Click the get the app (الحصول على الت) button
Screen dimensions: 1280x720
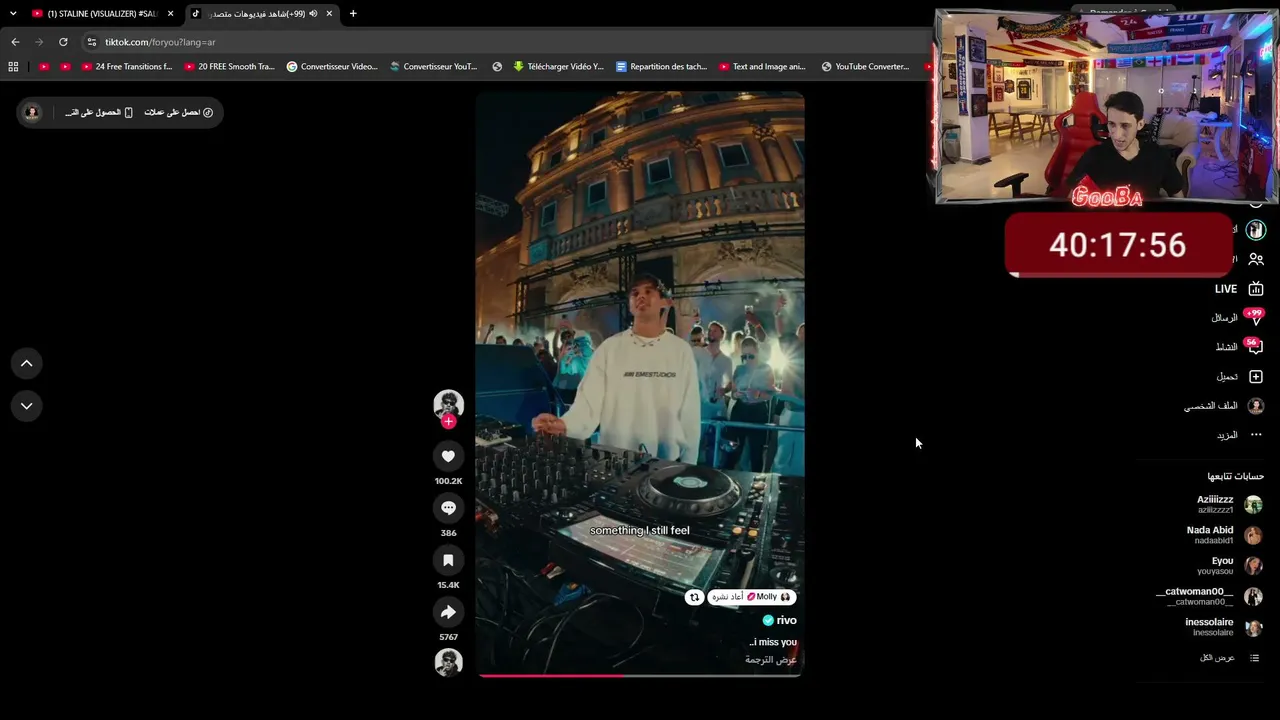99,112
